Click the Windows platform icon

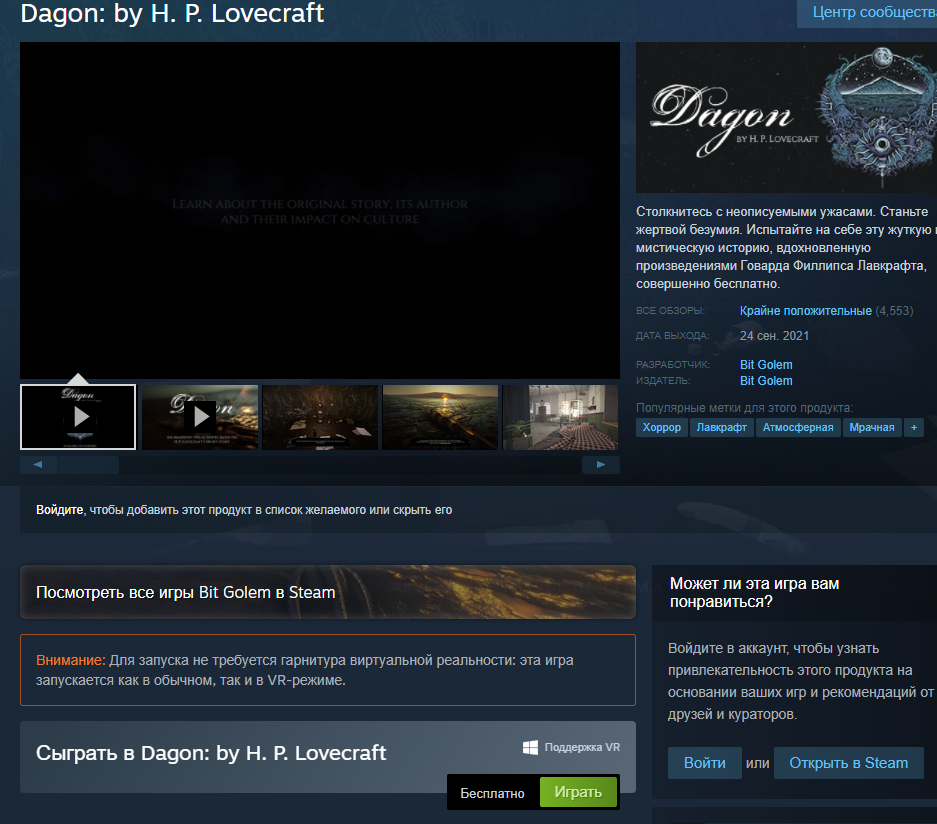click(x=530, y=748)
